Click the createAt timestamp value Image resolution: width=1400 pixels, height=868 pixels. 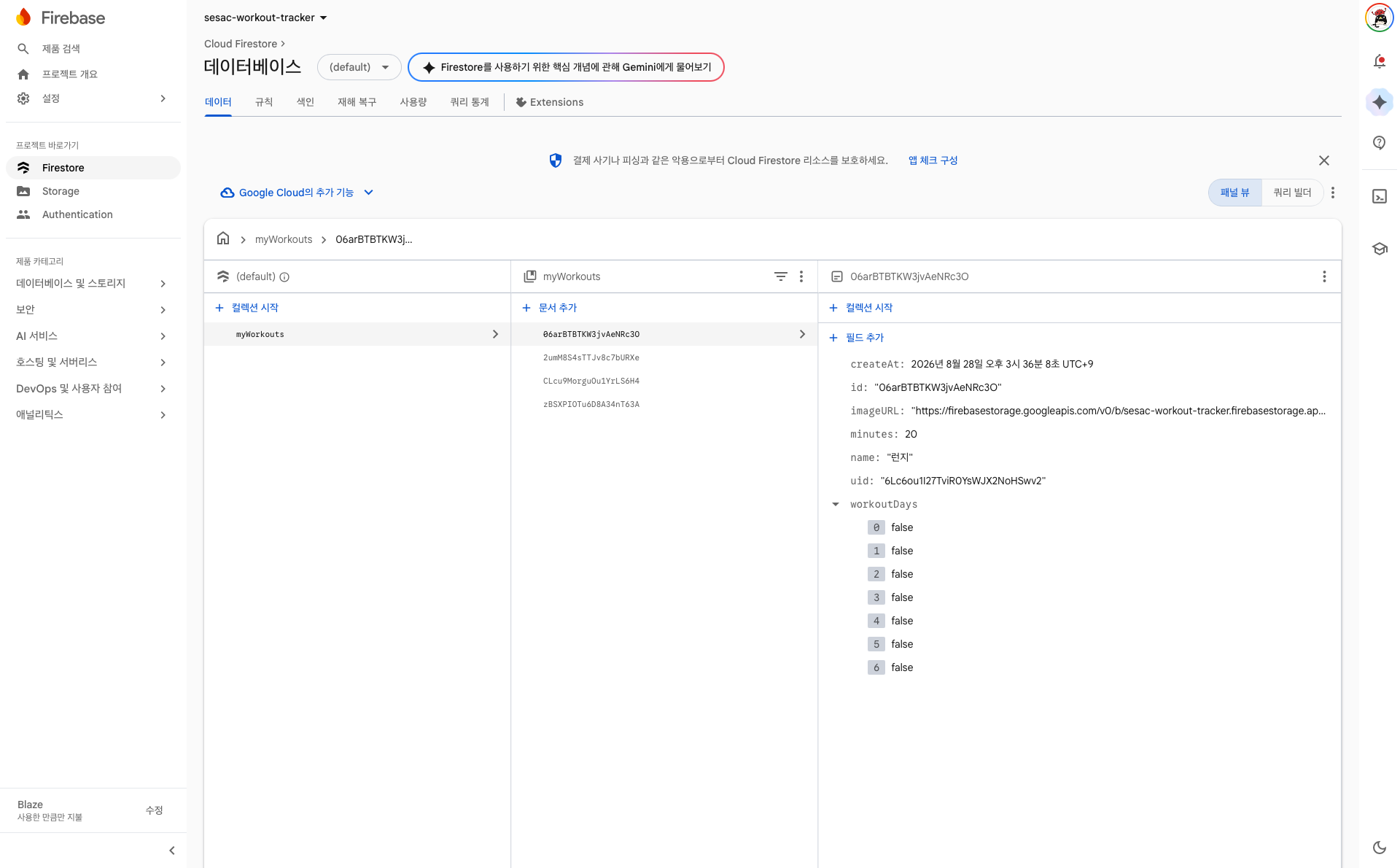click(x=1002, y=364)
